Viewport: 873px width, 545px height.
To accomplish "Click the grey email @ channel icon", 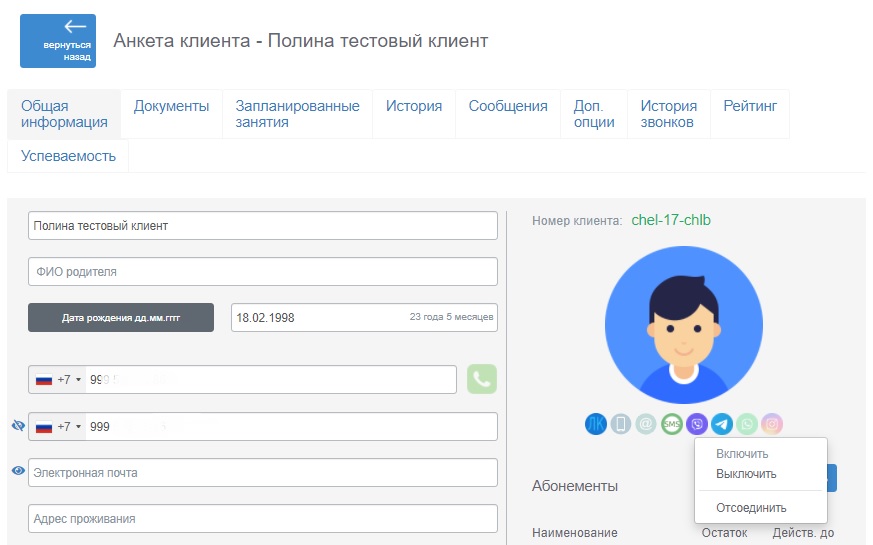I will click(x=646, y=424).
